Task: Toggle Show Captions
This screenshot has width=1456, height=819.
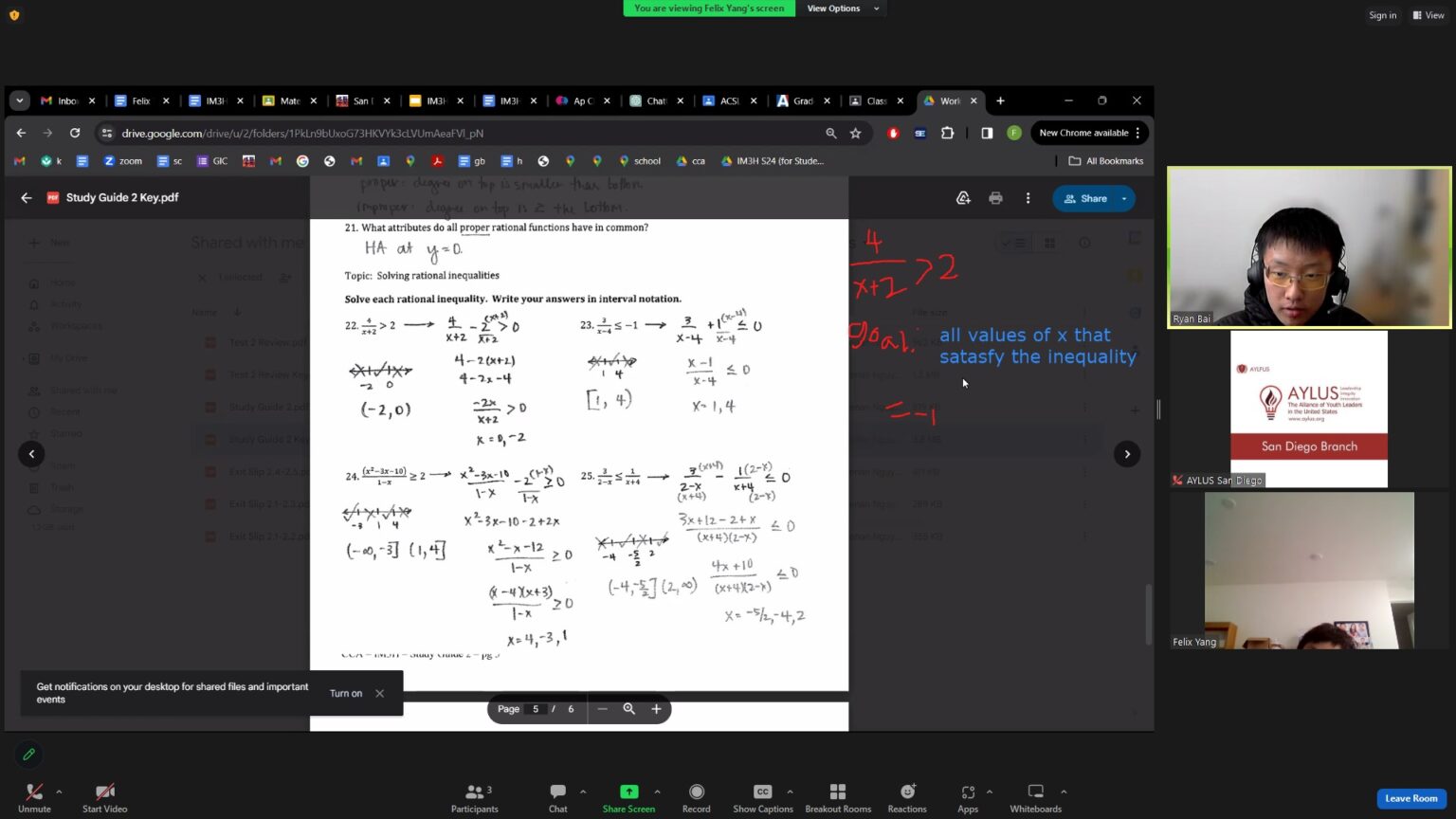Action: pos(762,798)
